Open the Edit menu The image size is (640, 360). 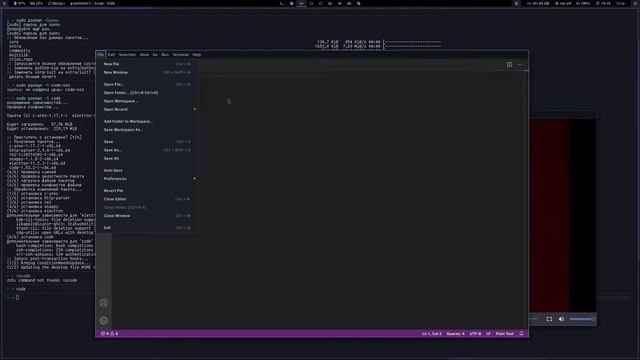[x=111, y=55]
